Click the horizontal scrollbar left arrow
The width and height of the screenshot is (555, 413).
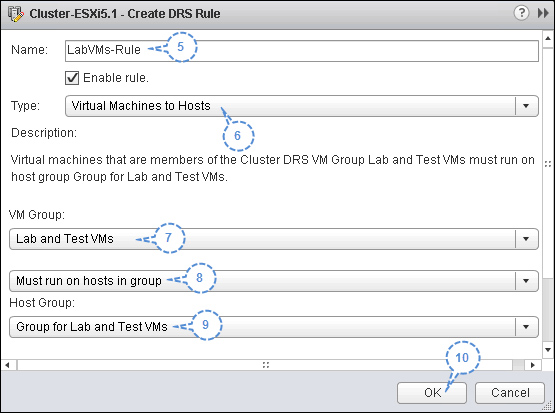[x=8, y=365]
